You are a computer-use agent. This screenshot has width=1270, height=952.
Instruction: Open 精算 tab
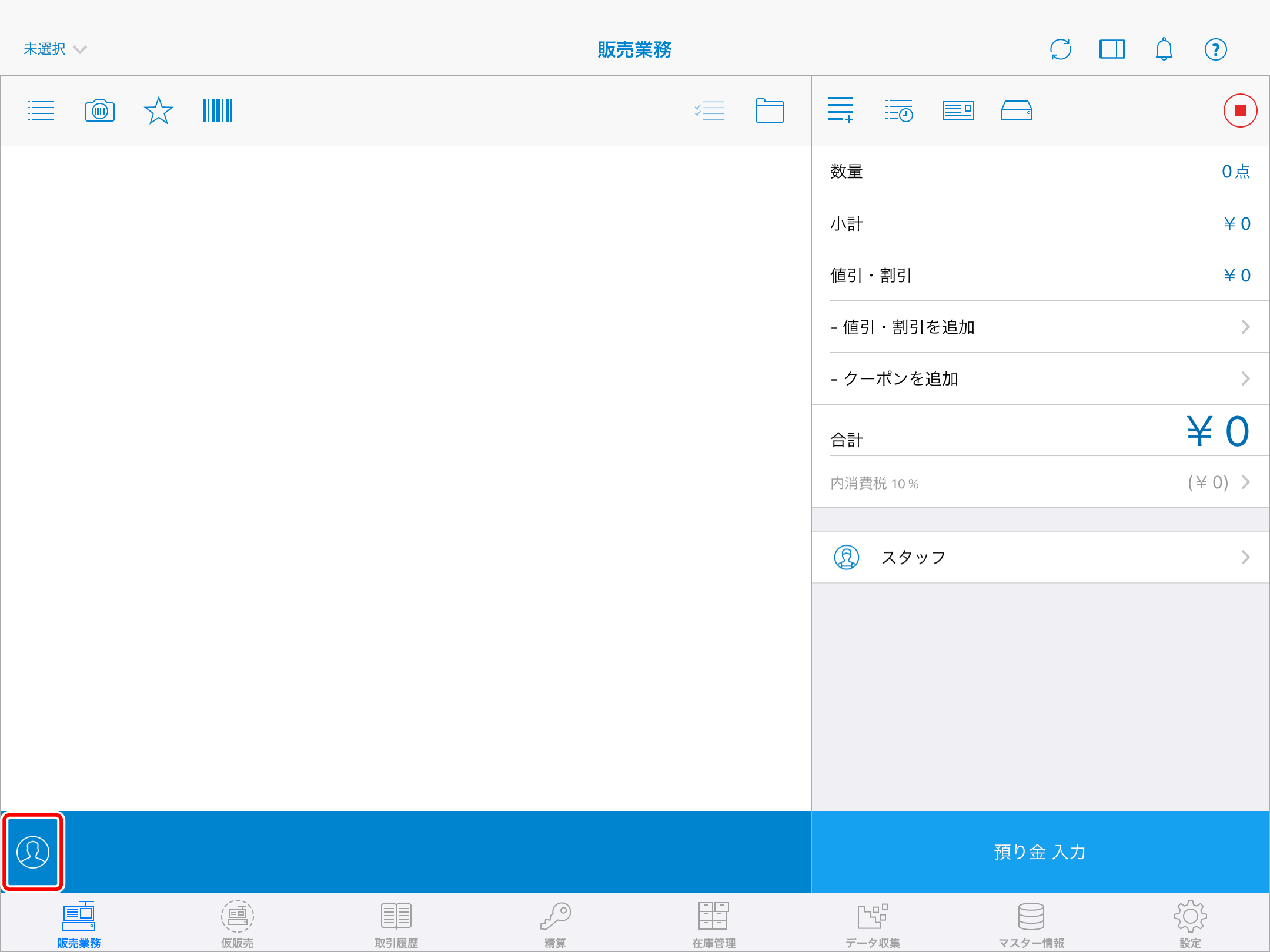(555, 924)
